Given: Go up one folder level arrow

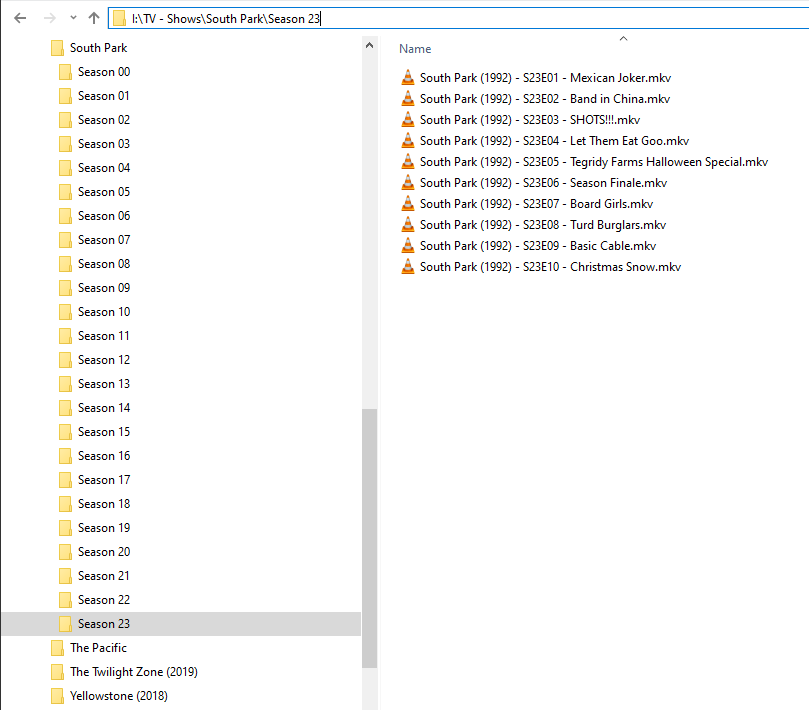Looking at the screenshot, I should click(x=94, y=18).
